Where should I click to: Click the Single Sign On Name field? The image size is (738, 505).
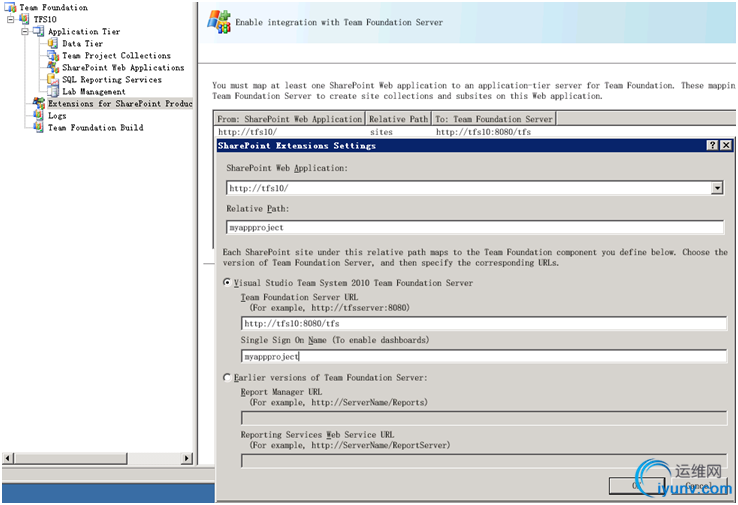484,356
